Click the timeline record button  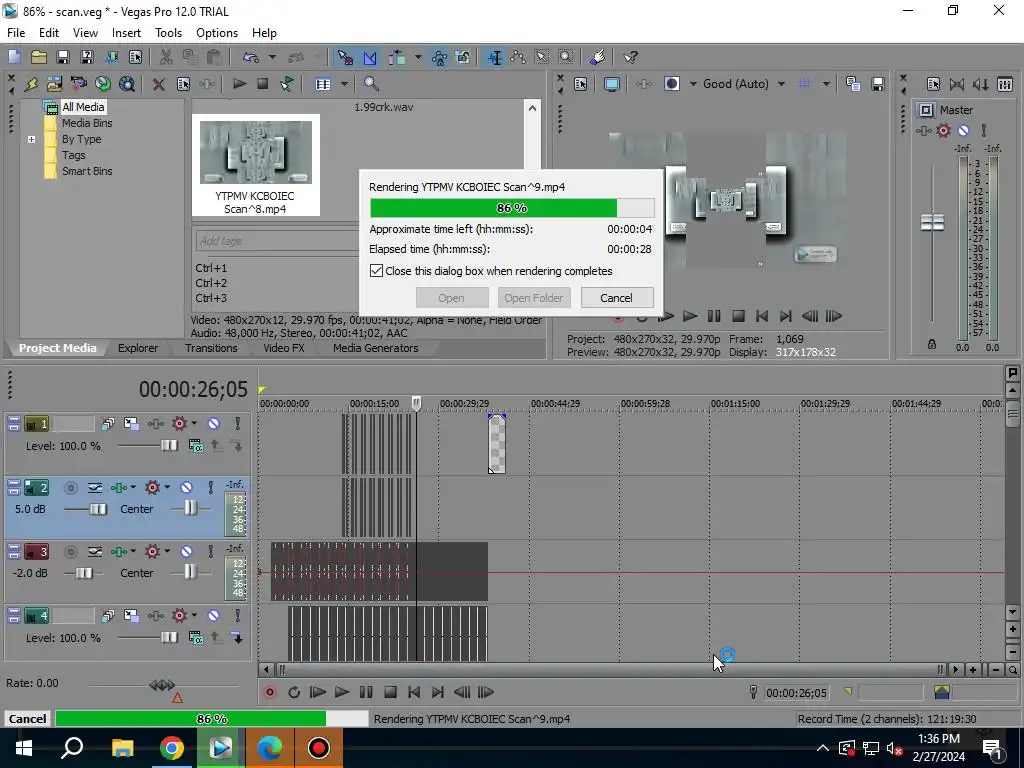(270, 692)
